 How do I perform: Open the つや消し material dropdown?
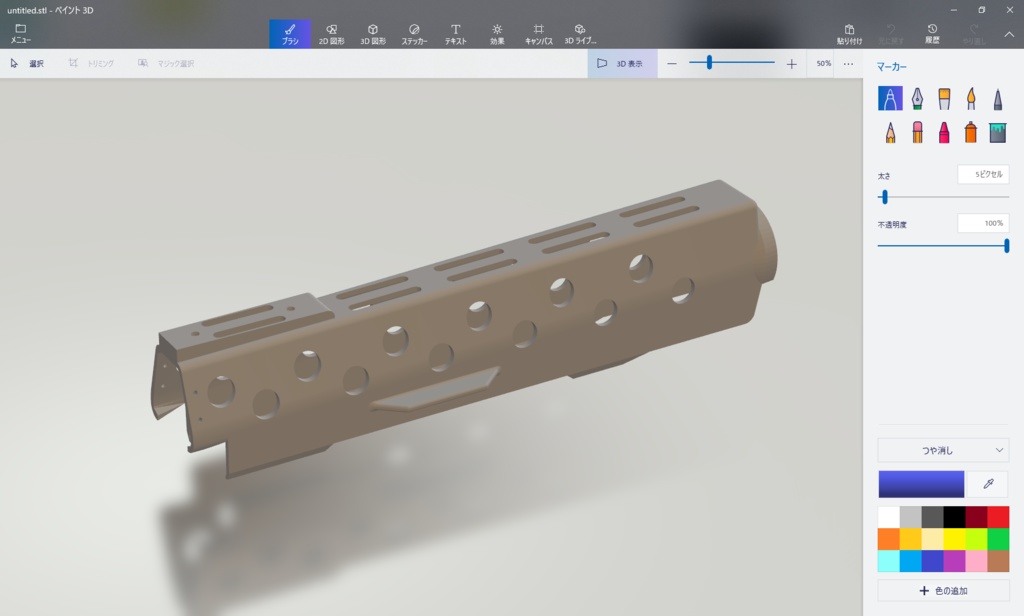point(943,450)
